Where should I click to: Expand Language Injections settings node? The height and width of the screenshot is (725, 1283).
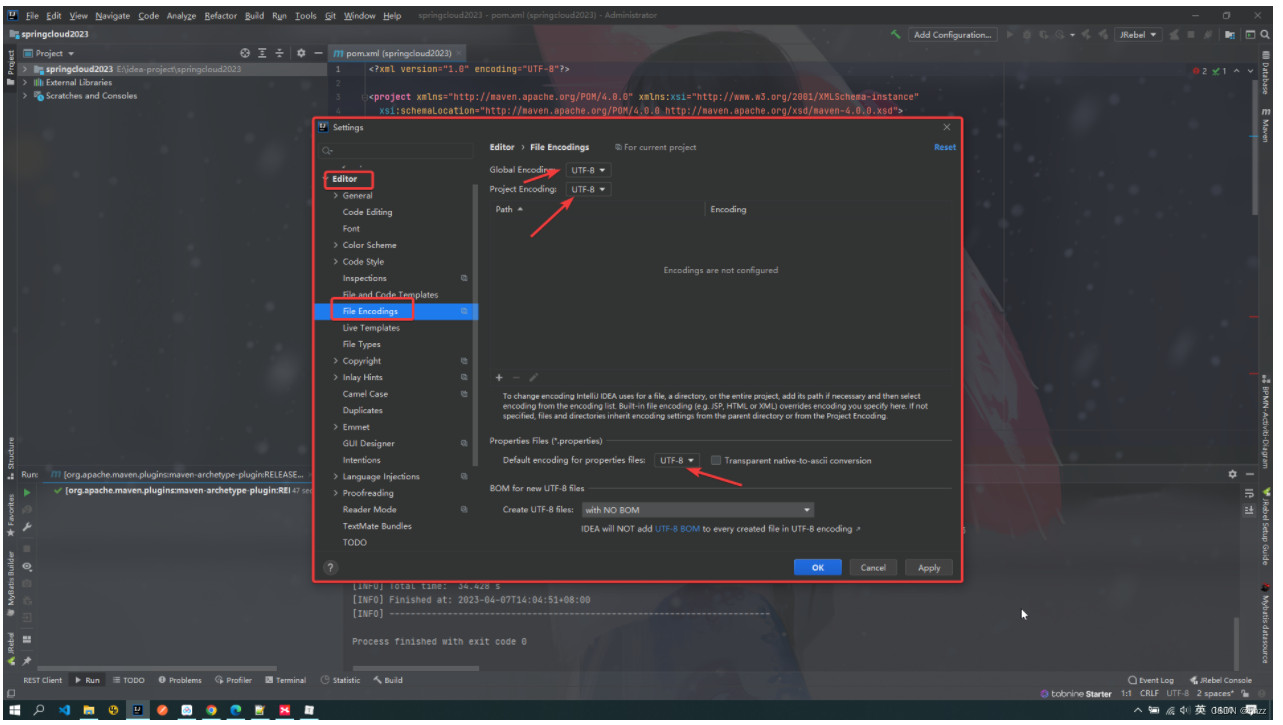(335, 477)
